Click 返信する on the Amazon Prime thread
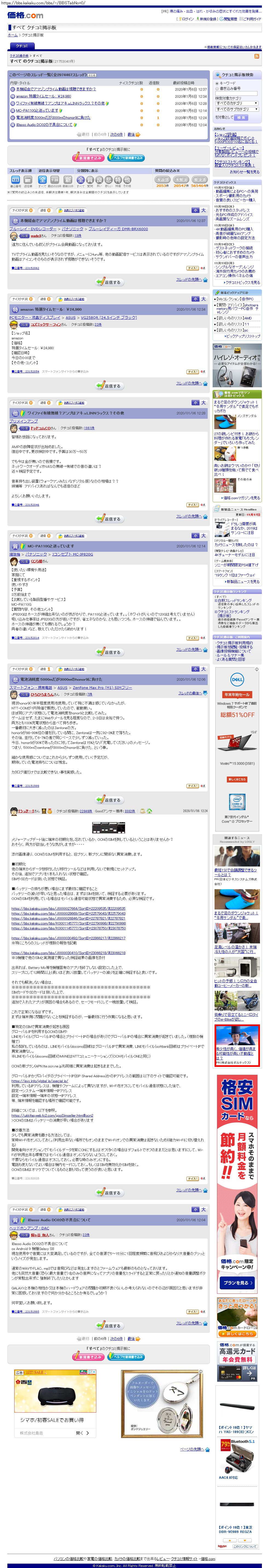The height and width of the screenshot is (1568, 269). point(109,282)
